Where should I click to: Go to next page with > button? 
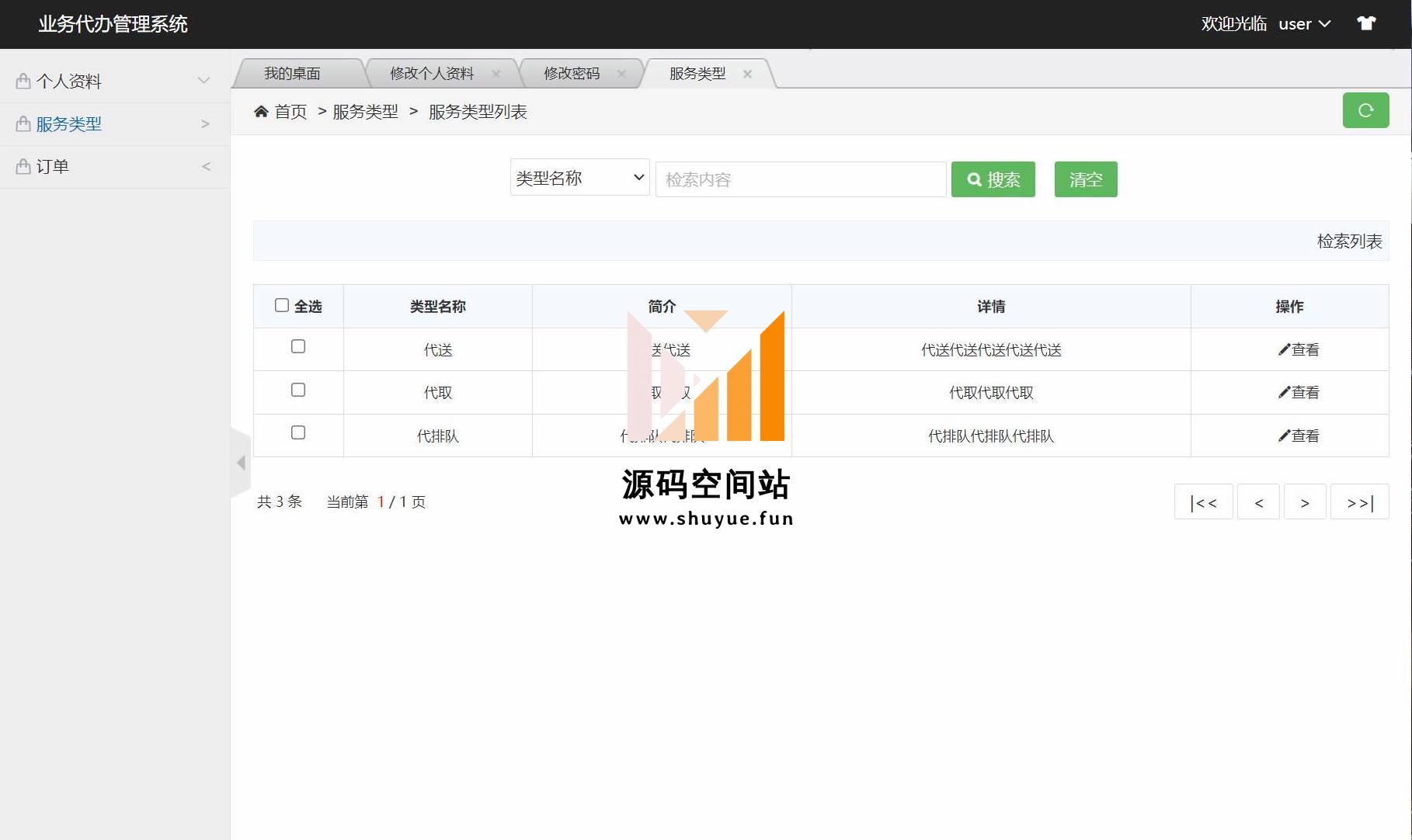tap(1305, 502)
